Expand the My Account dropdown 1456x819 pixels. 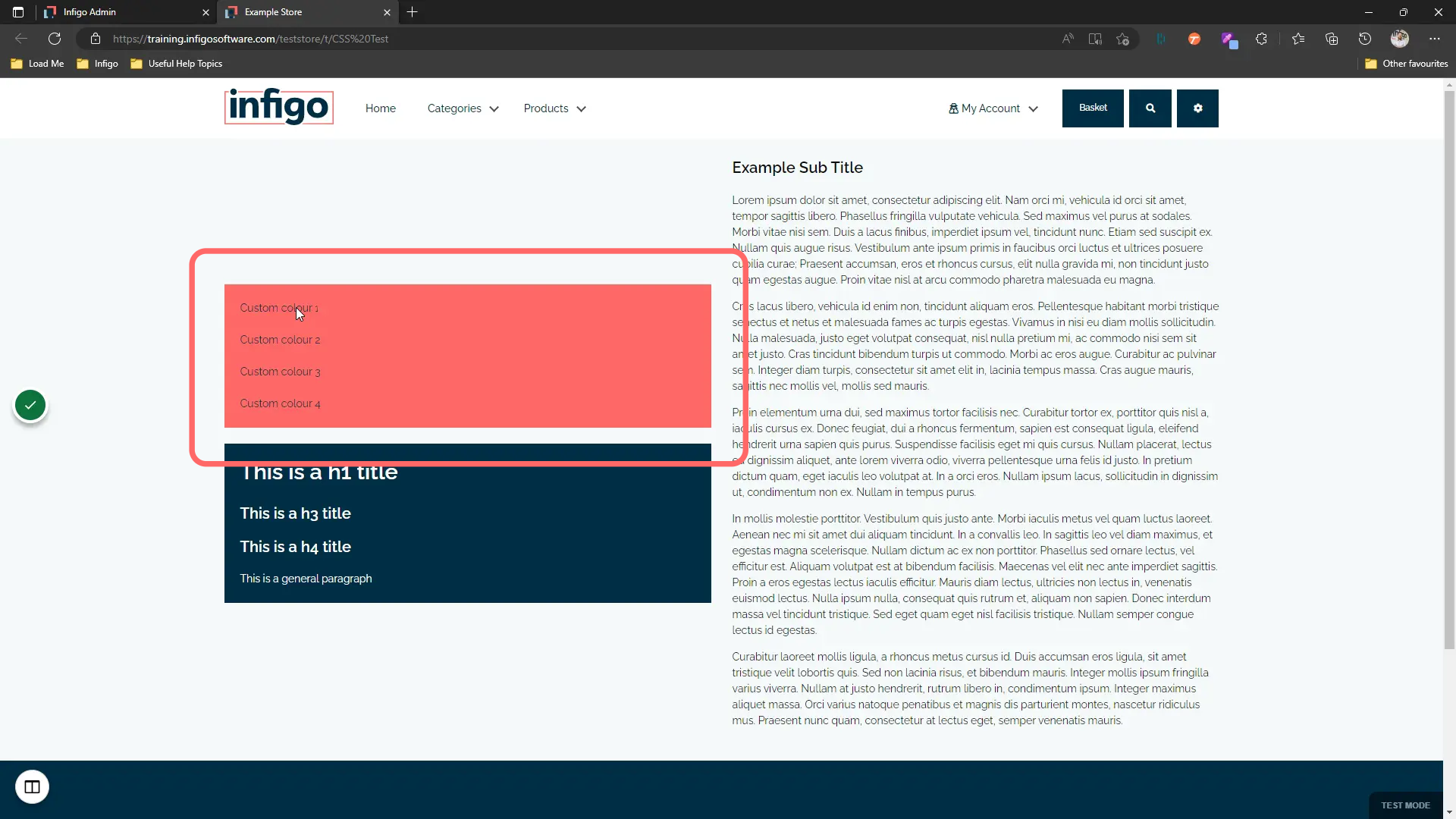click(993, 108)
